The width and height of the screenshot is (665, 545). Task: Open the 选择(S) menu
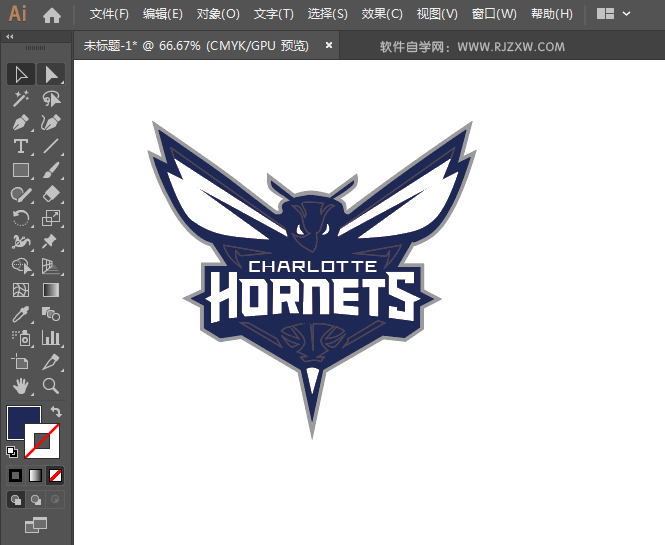coord(327,14)
